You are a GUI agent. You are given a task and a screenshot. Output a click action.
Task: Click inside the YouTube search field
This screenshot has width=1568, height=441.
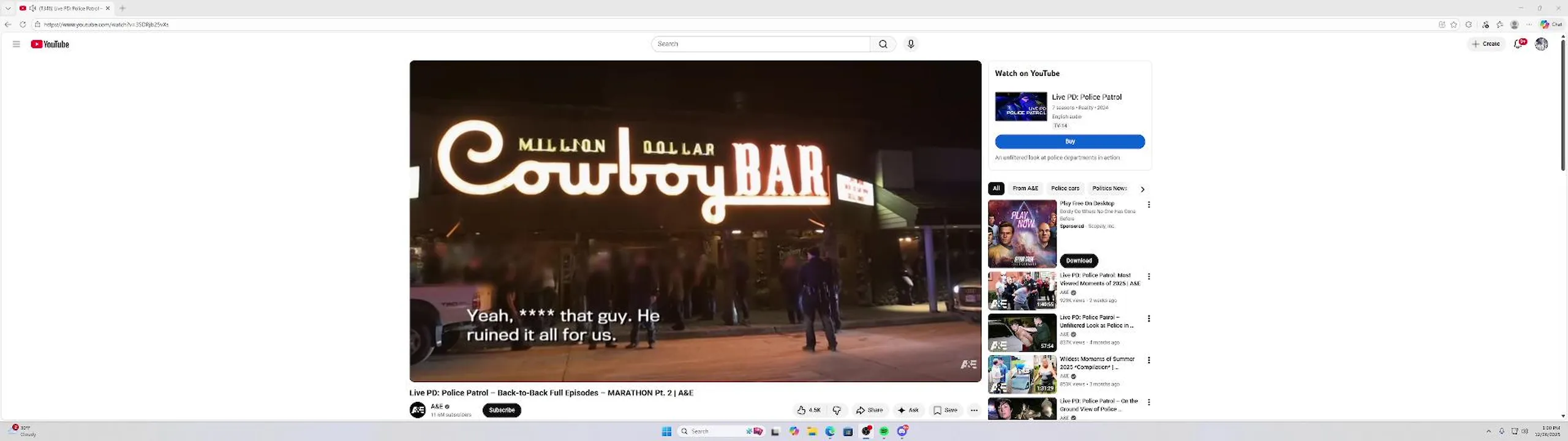point(760,44)
